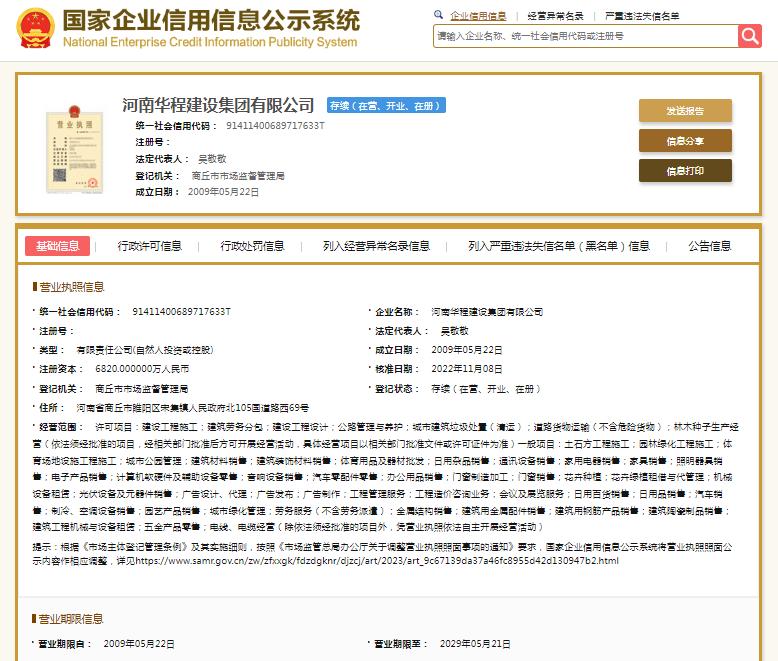Click the 河南华程建设集团有限公司 company name heading
The height and width of the screenshot is (661, 778).
(x=217, y=105)
